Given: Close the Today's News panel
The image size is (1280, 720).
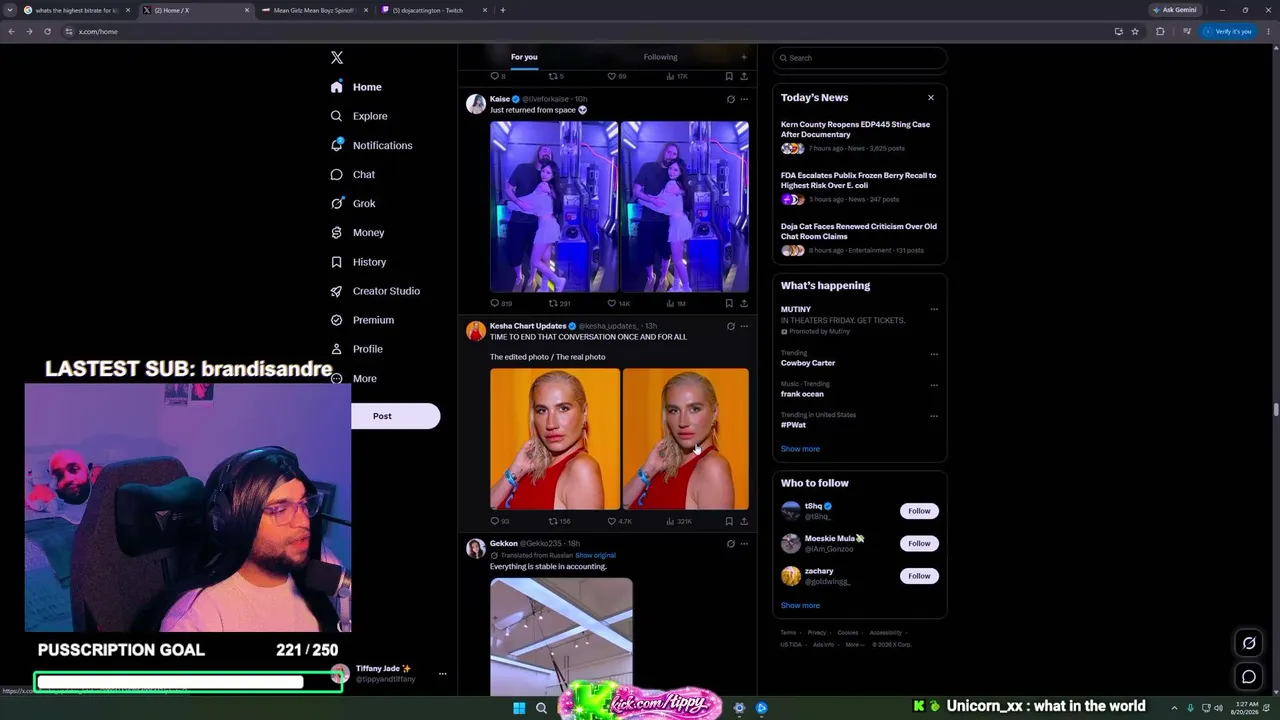Looking at the screenshot, I should tap(931, 98).
